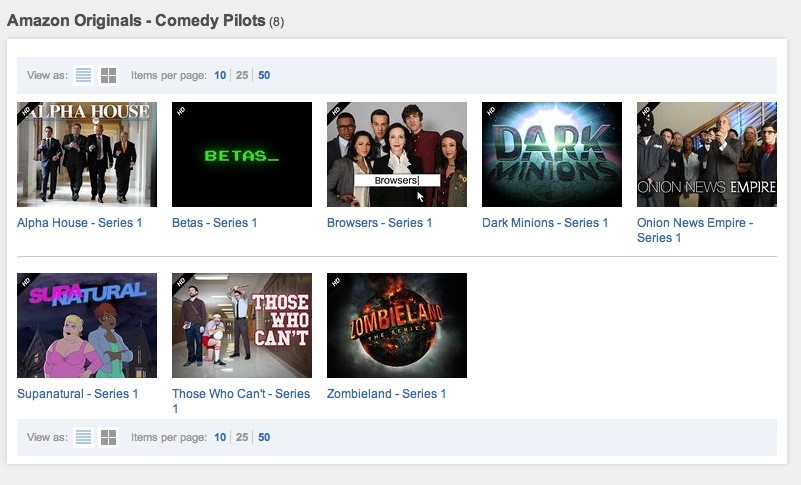This screenshot has width=801, height=485.
Task: Open 'Those Who Can't - Series 1' link
Action: pos(241,401)
